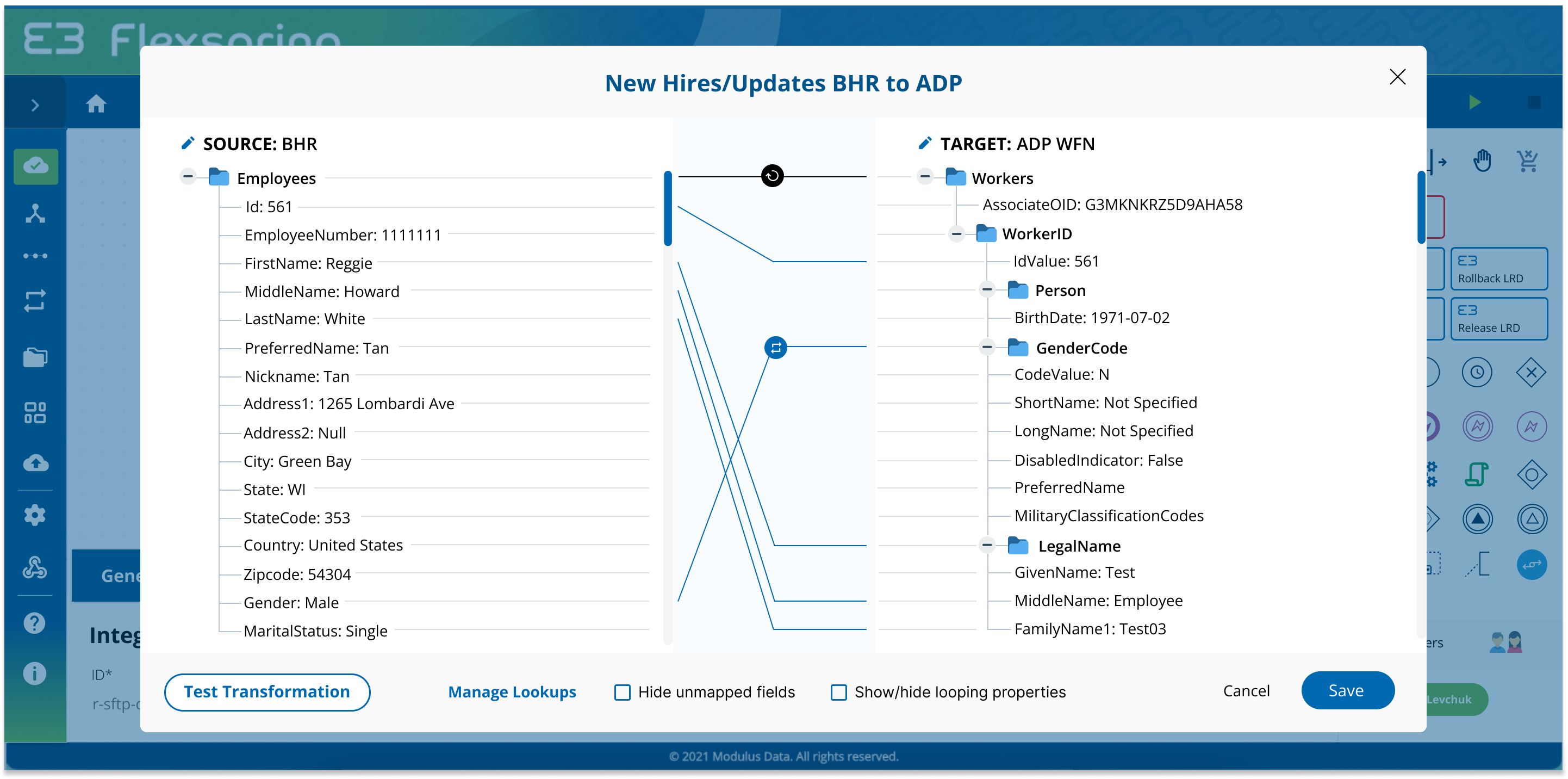The width and height of the screenshot is (1568, 779).
Task: Select the filled triangle circle shape
Action: coord(1477,520)
